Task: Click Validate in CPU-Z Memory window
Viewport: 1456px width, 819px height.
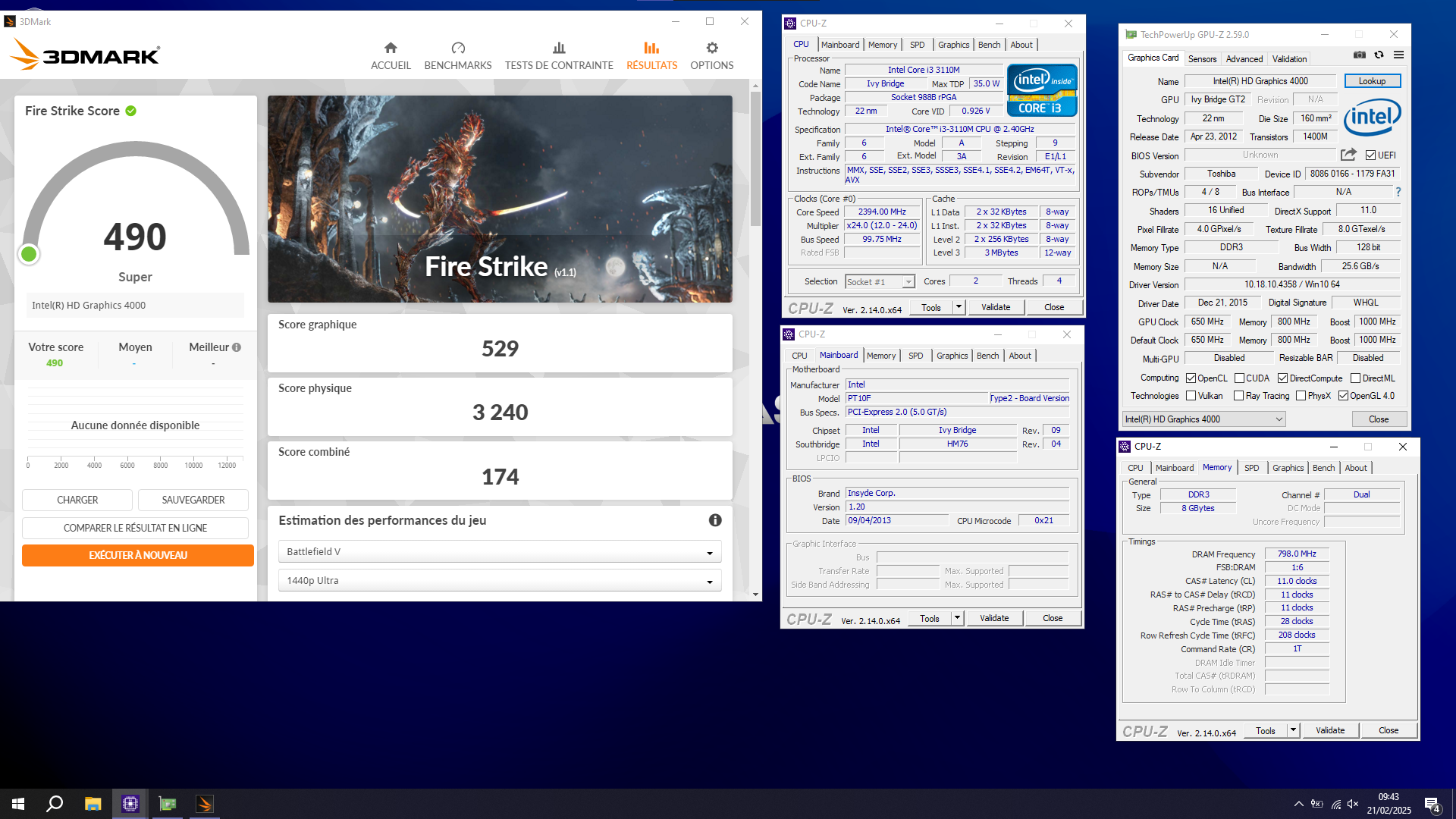Action: pyautogui.click(x=1330, y=730)
